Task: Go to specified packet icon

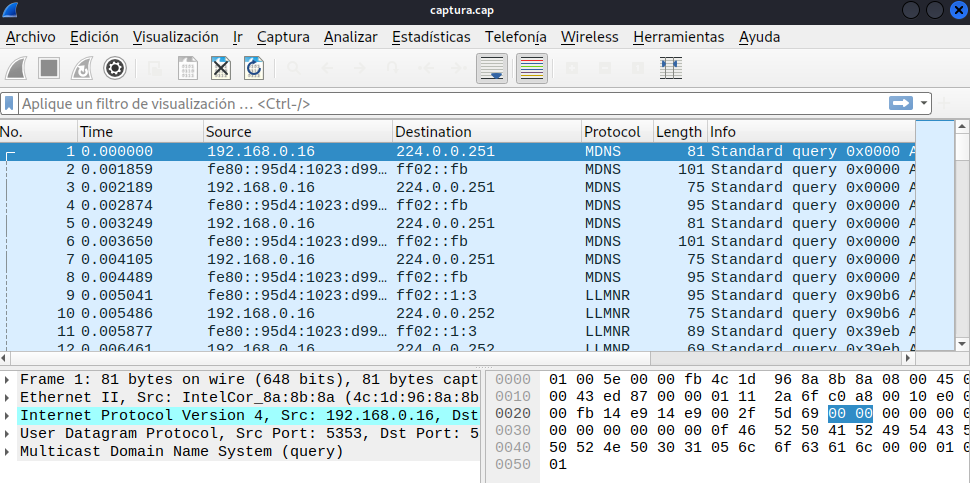Action: 392,68
